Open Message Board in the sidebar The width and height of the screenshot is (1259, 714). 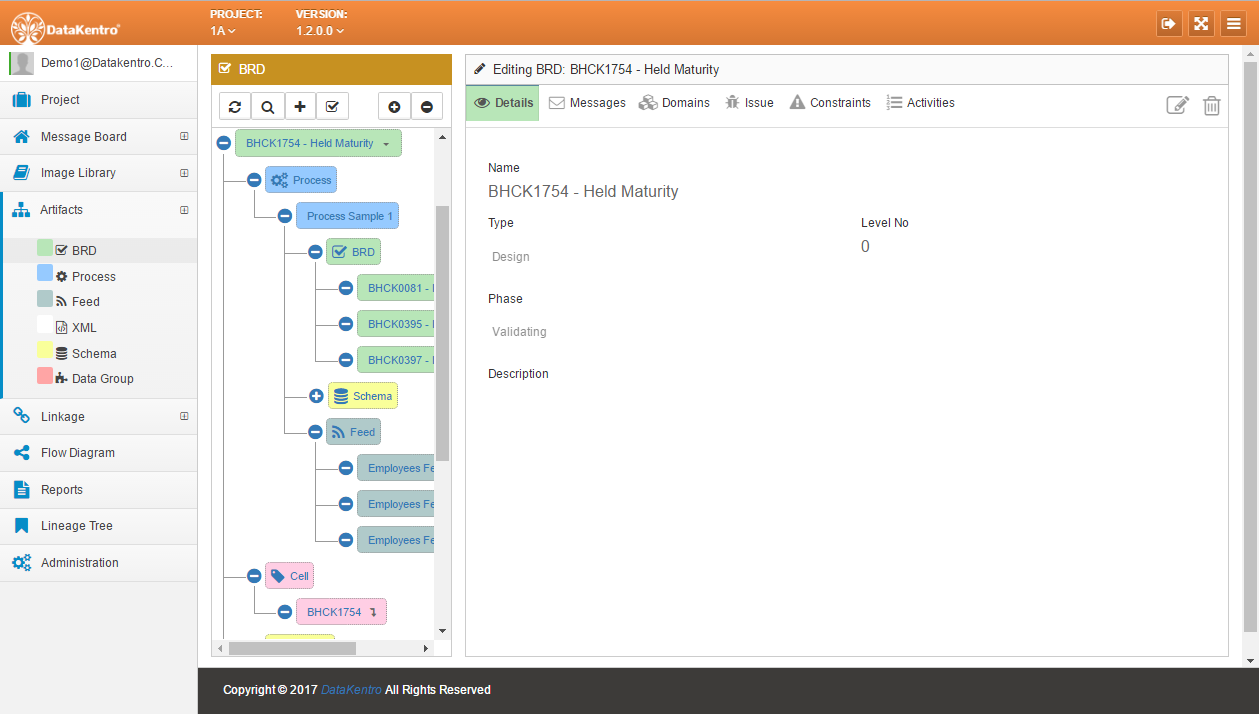click(99, 137)
